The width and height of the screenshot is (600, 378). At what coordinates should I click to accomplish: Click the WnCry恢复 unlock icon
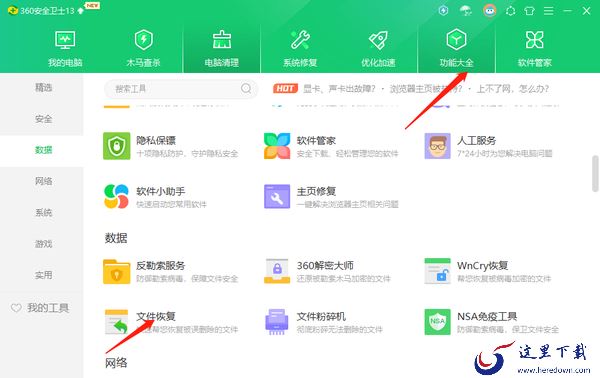click(x=437, y=271)
